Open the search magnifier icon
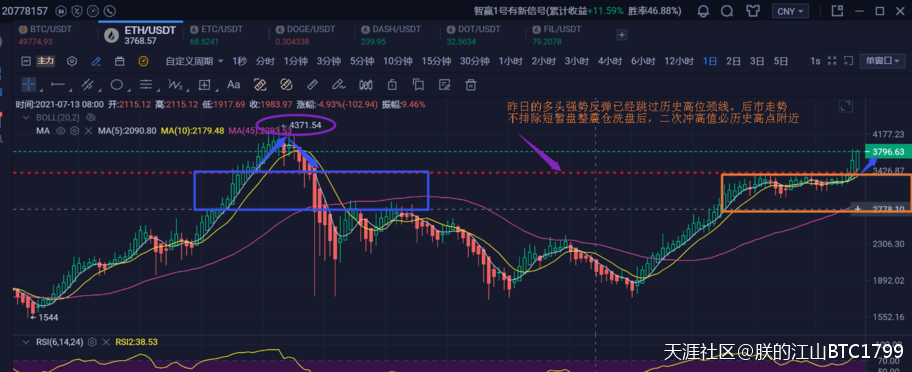912x372 pixels. click(727, 10)
